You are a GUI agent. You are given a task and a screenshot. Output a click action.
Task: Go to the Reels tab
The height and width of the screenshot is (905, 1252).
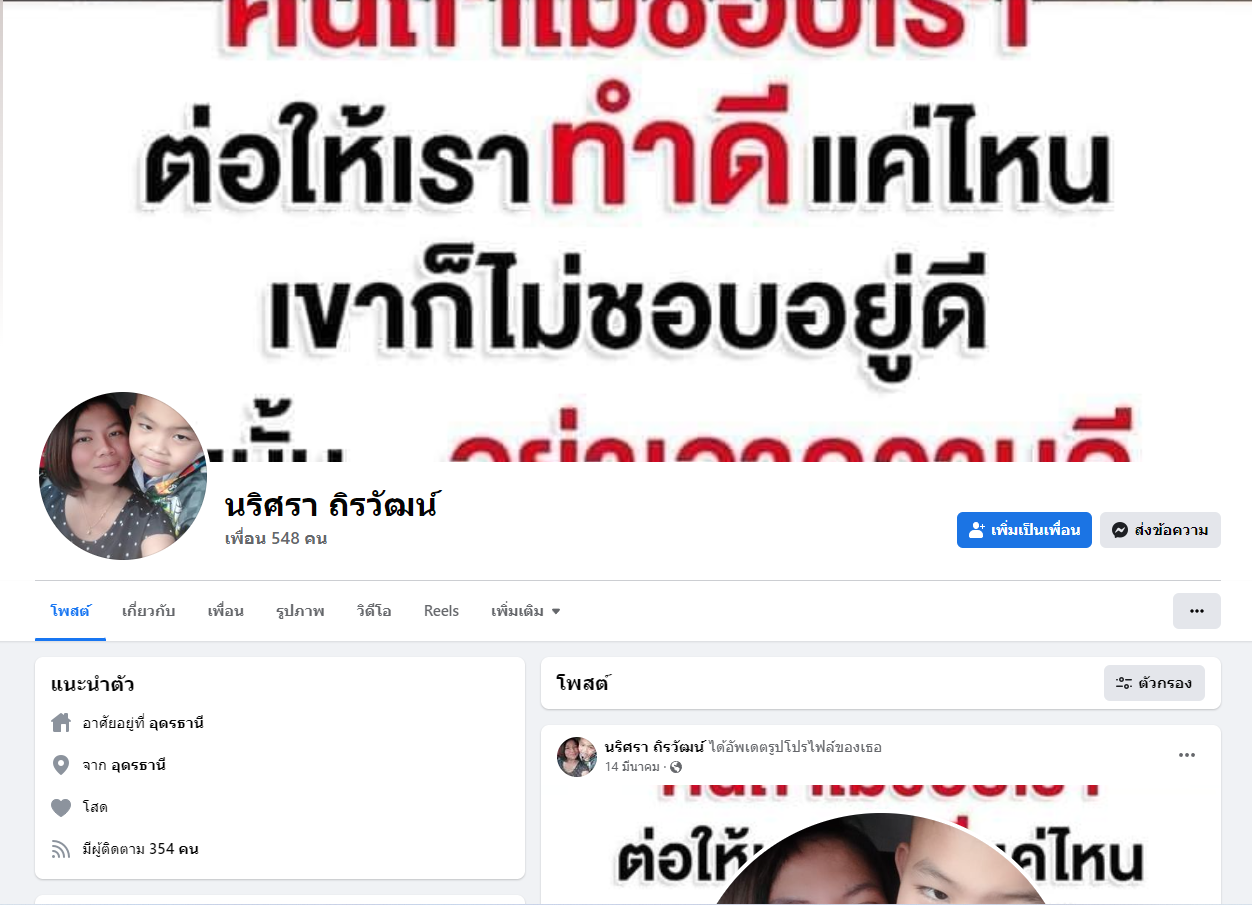[441, 611]
